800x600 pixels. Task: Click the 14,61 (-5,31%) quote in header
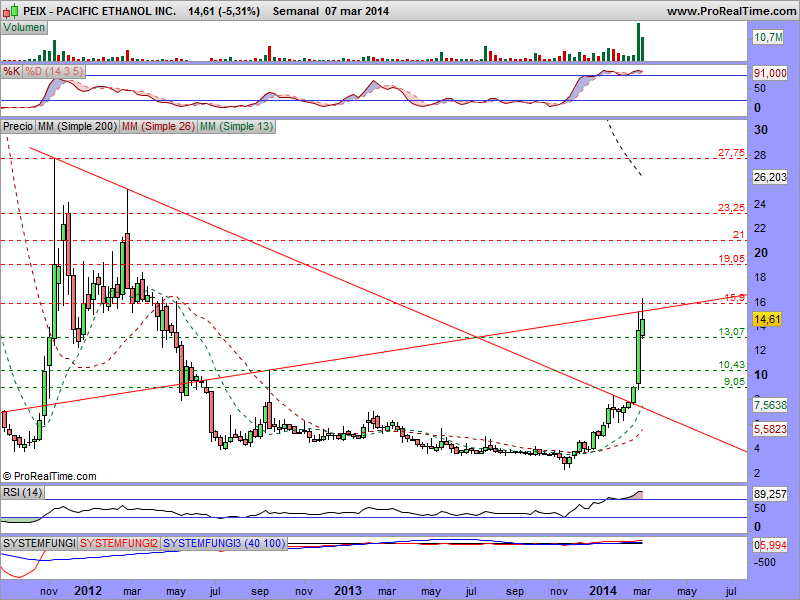(223, 11)
